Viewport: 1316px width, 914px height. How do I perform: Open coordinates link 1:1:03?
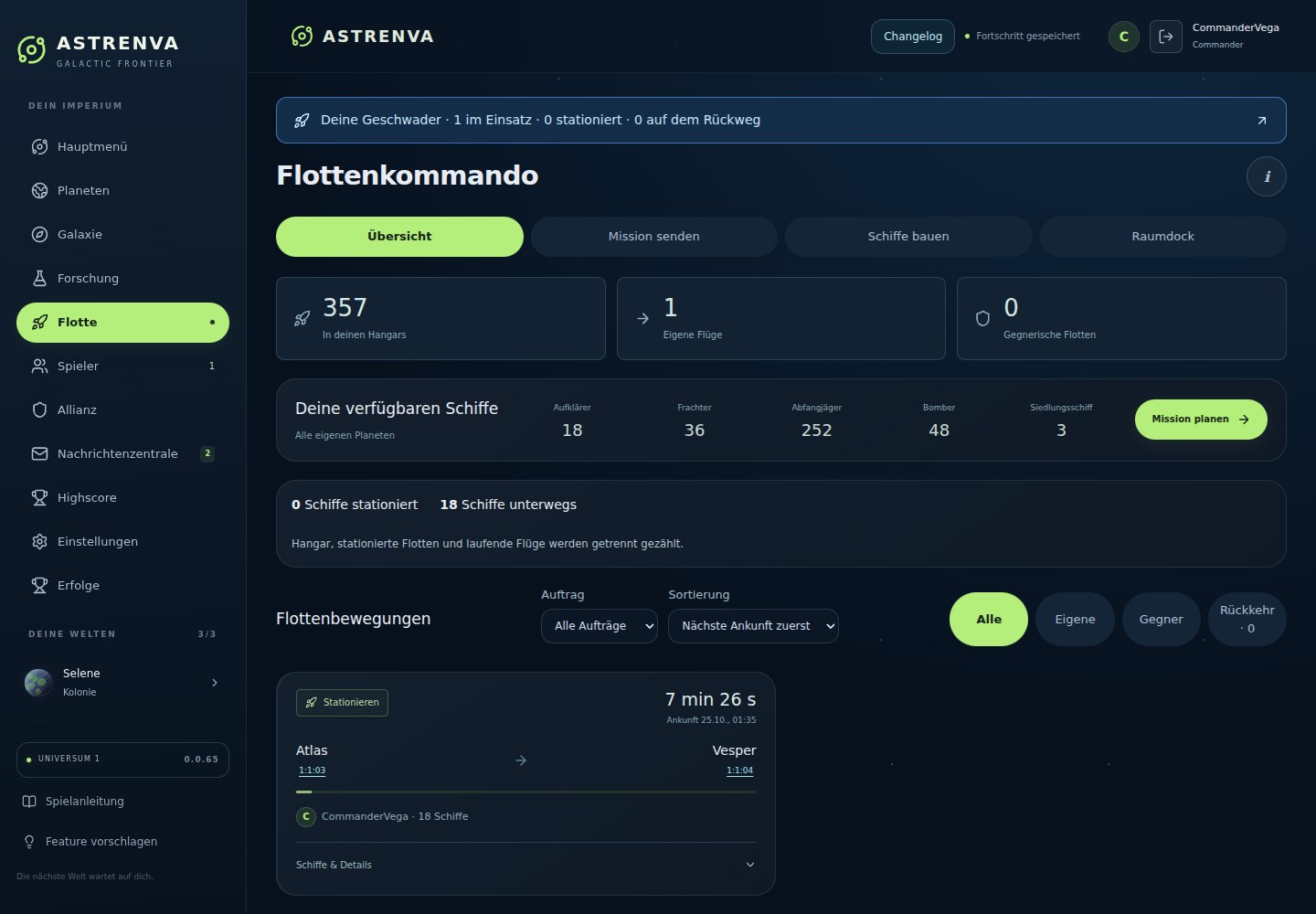(312, 771)
